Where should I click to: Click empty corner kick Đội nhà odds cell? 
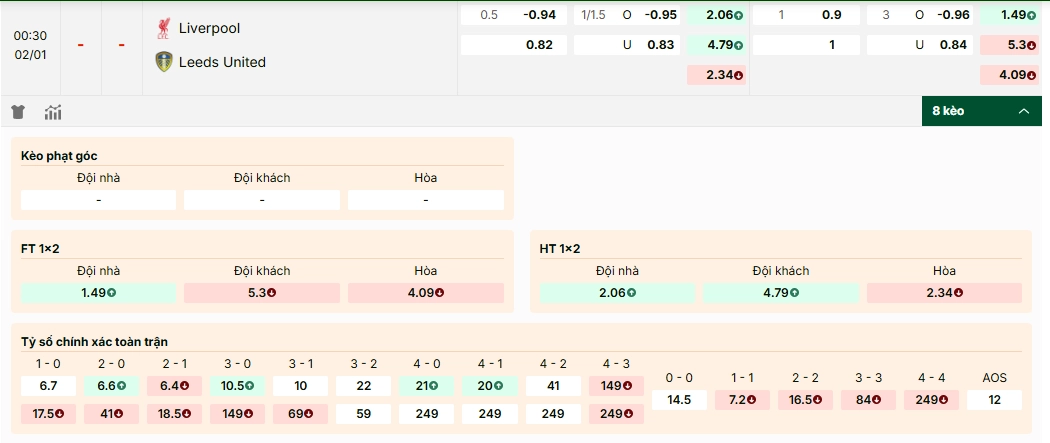pos(98,200)
